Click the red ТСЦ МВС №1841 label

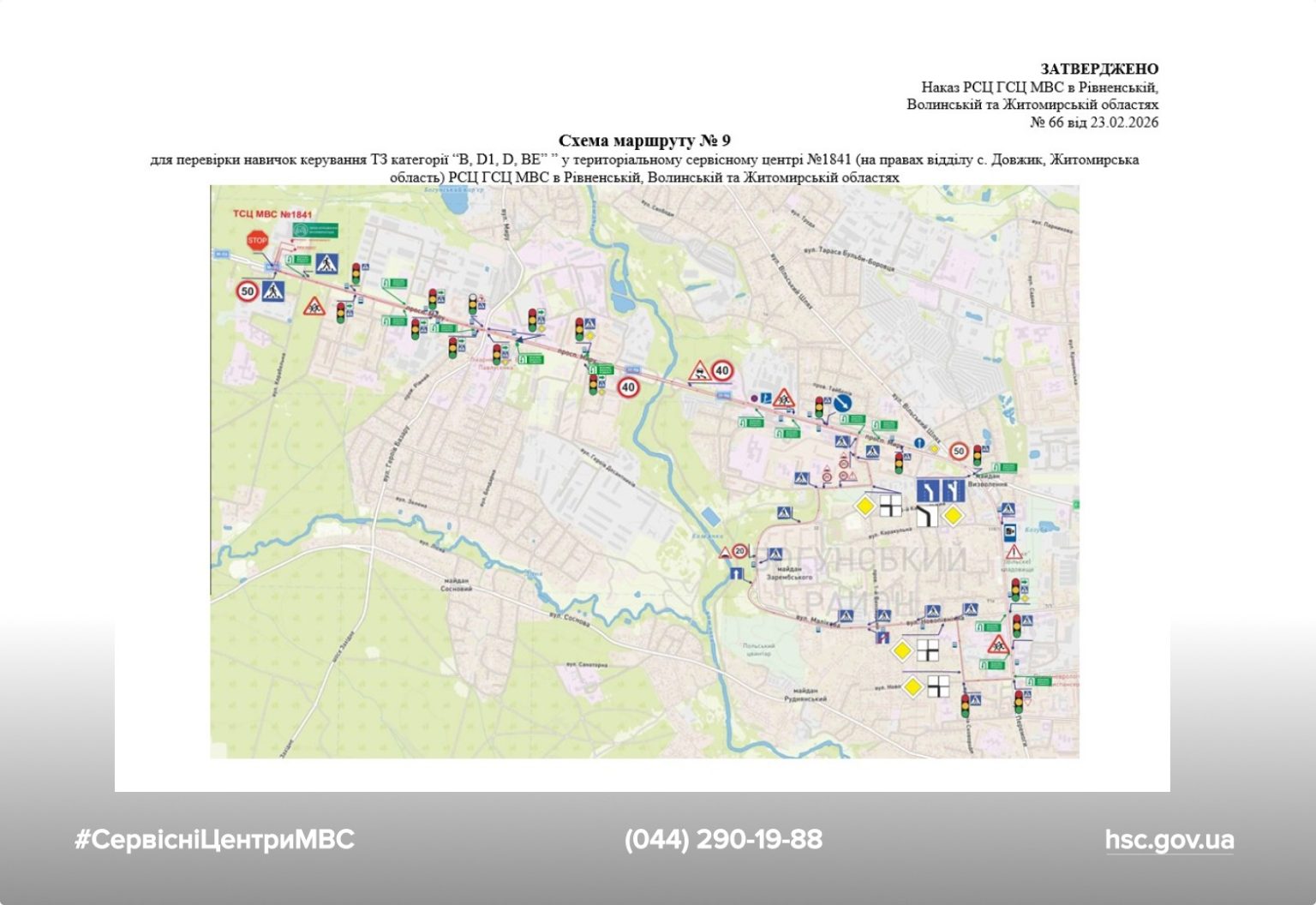click(273, 214)
